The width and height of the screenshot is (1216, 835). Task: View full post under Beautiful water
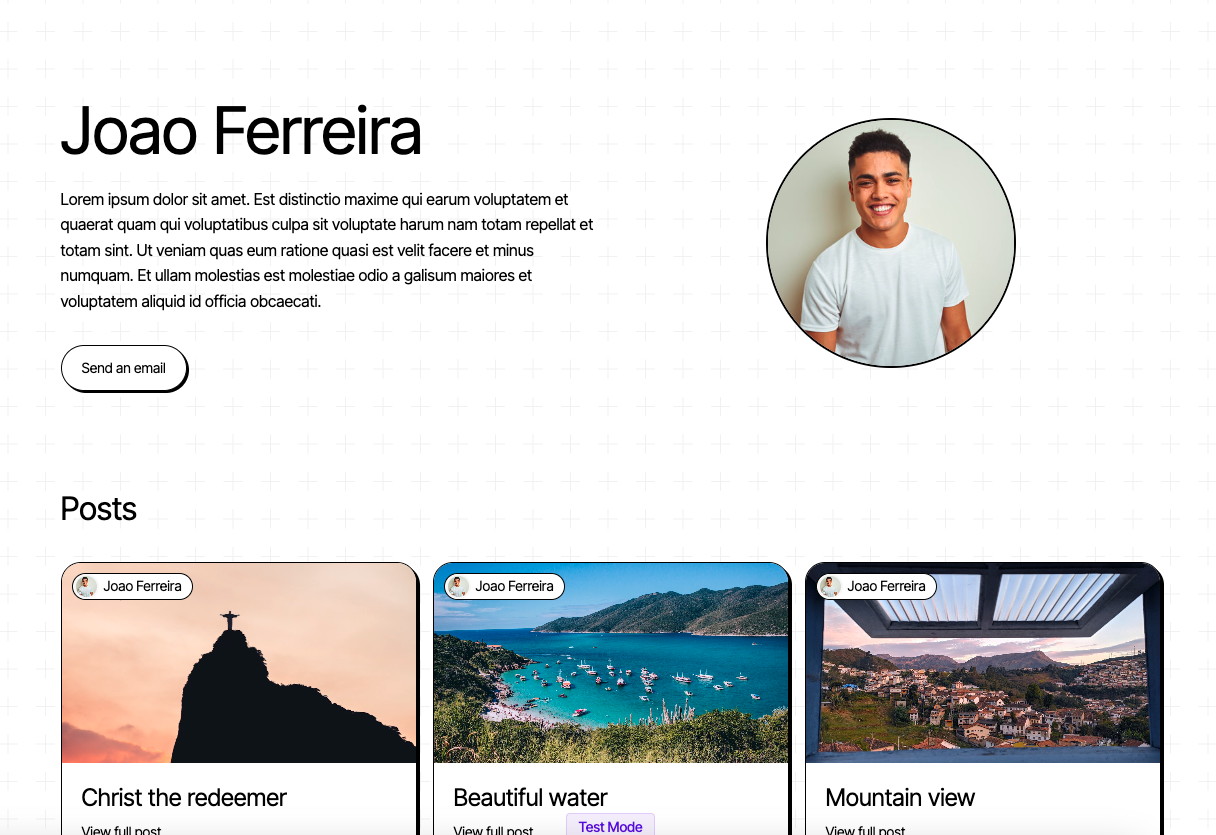point(493,830)
